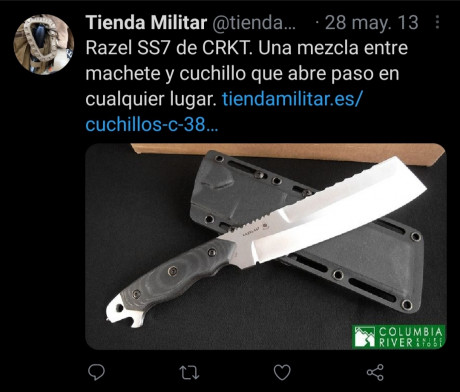Open the cuchillos-c-38… URL portion

[x=152, y=125]
